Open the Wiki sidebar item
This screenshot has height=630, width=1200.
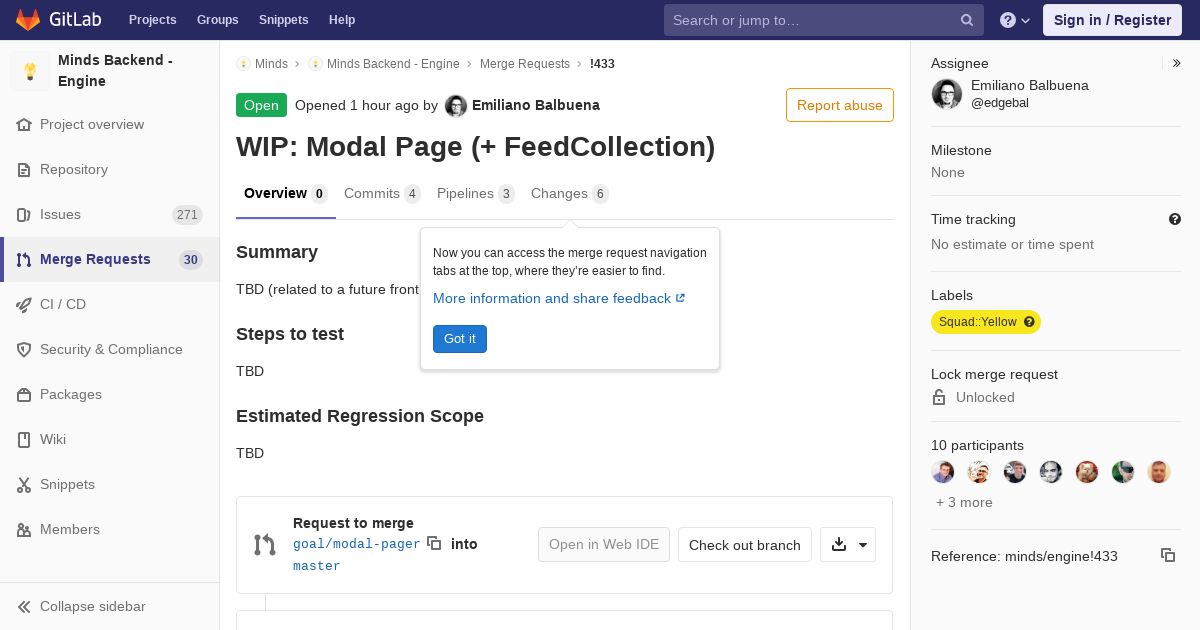[52, 439]
